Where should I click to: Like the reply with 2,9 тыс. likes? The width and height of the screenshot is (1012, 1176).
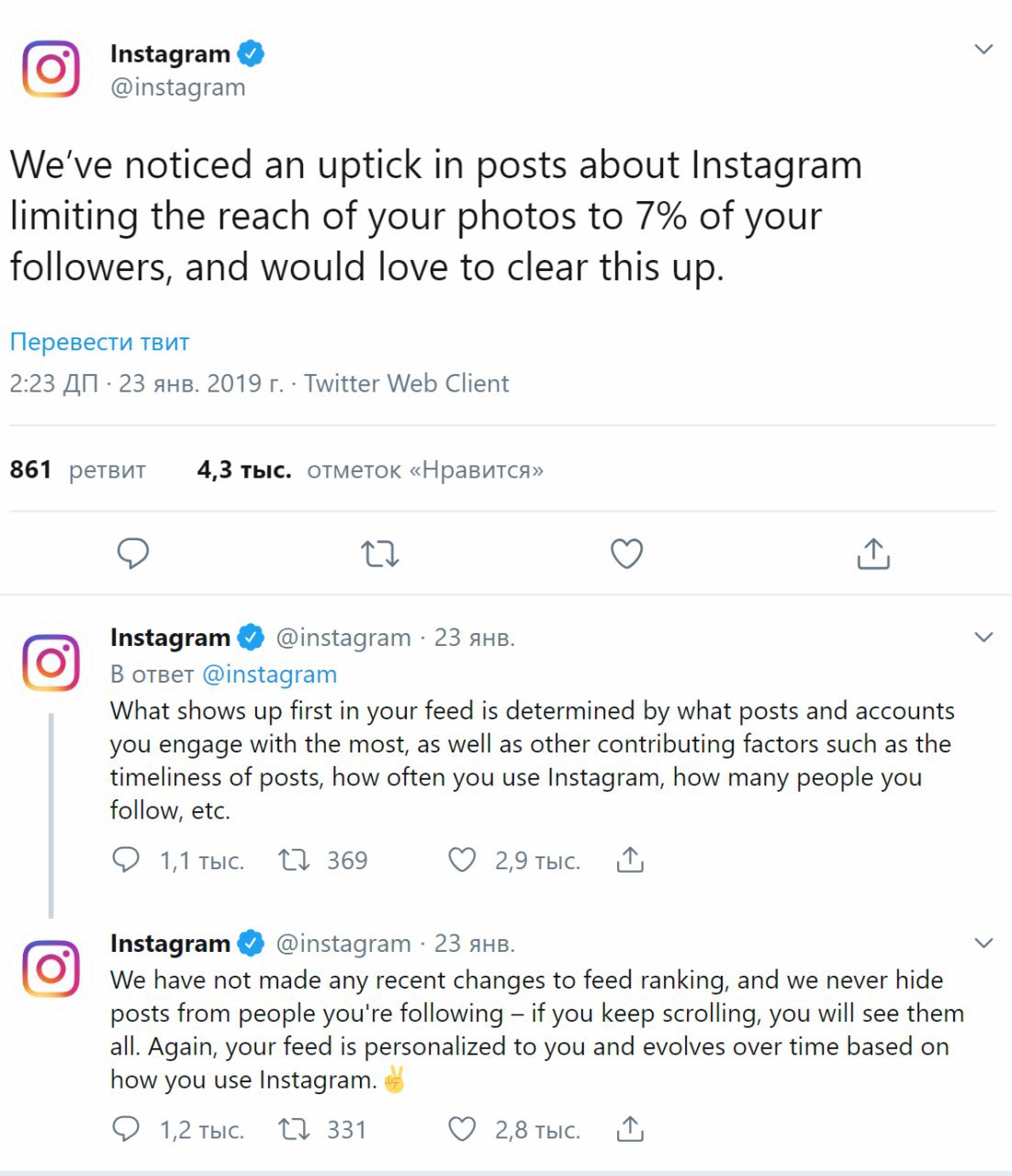pyautogui.click(x=461, y=860)
